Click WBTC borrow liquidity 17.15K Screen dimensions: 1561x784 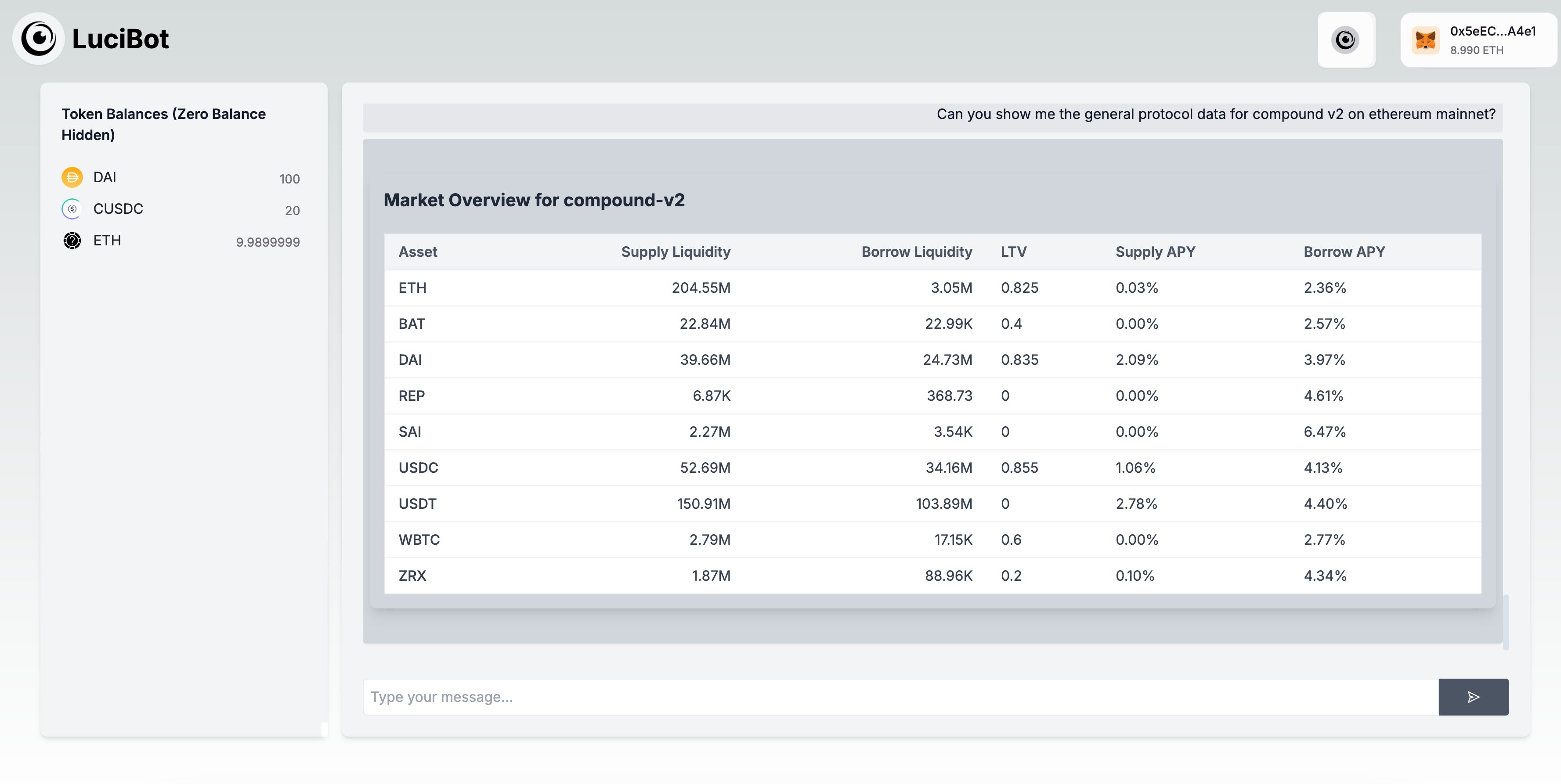pyautogui.click(x=953, y=540)
